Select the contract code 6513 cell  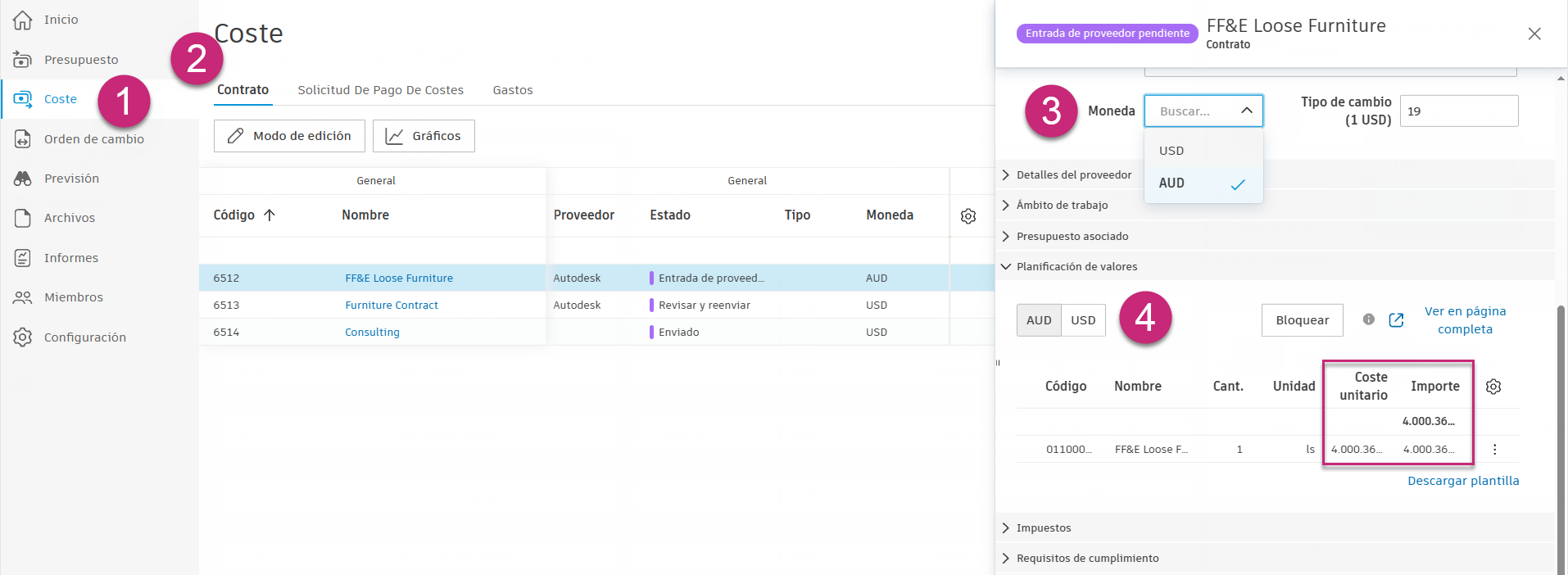(226, 306)
